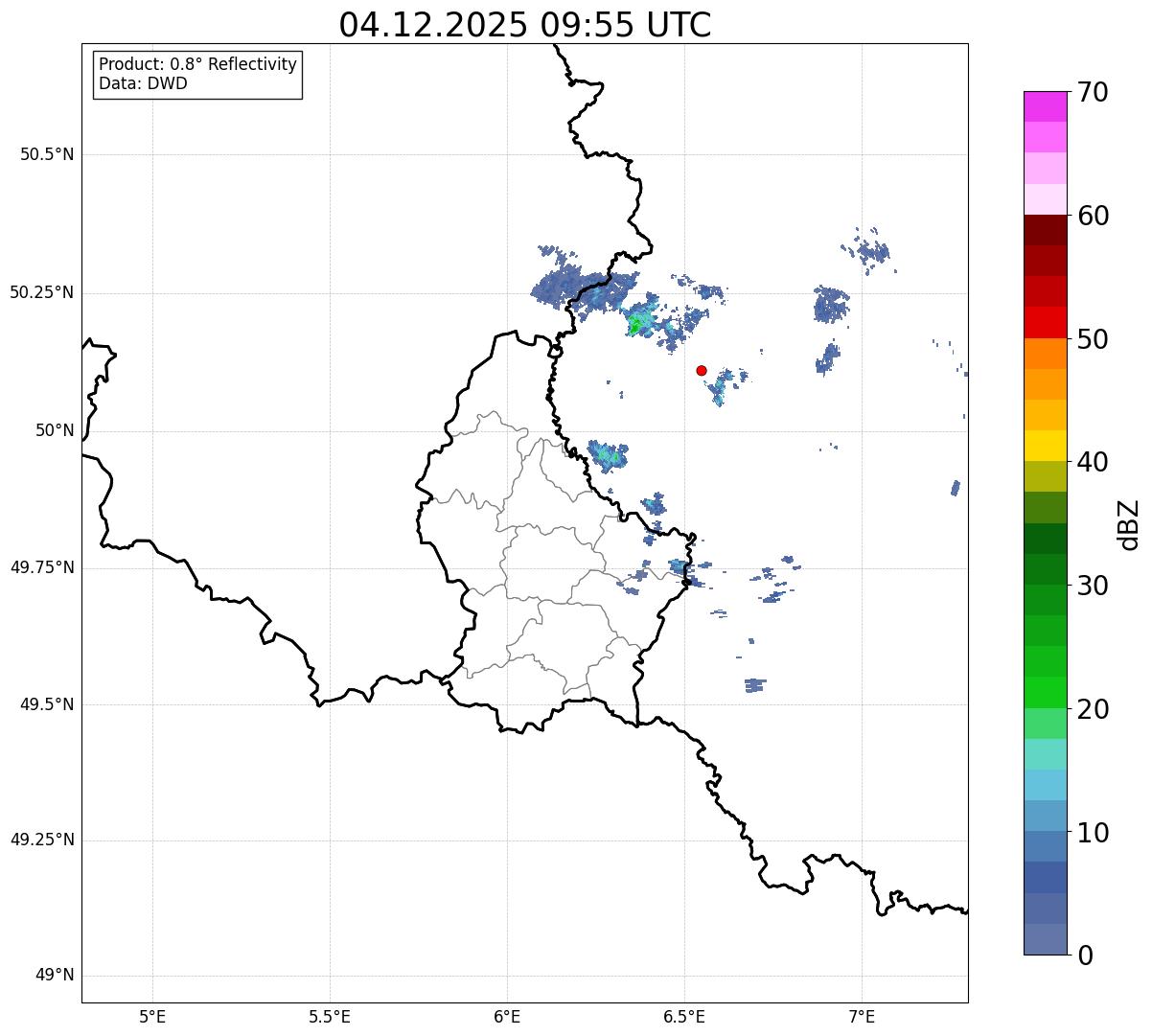Click the red station marker dot

click(702, 370)
